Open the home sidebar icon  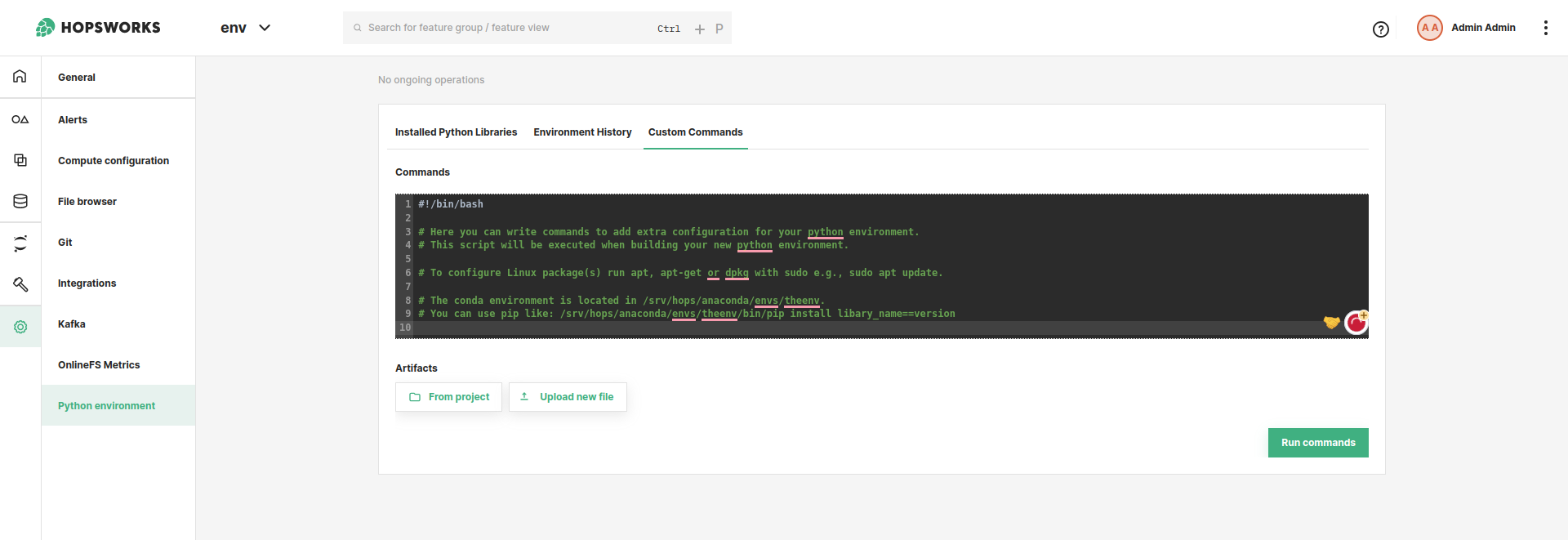click(x=20, y=76)
